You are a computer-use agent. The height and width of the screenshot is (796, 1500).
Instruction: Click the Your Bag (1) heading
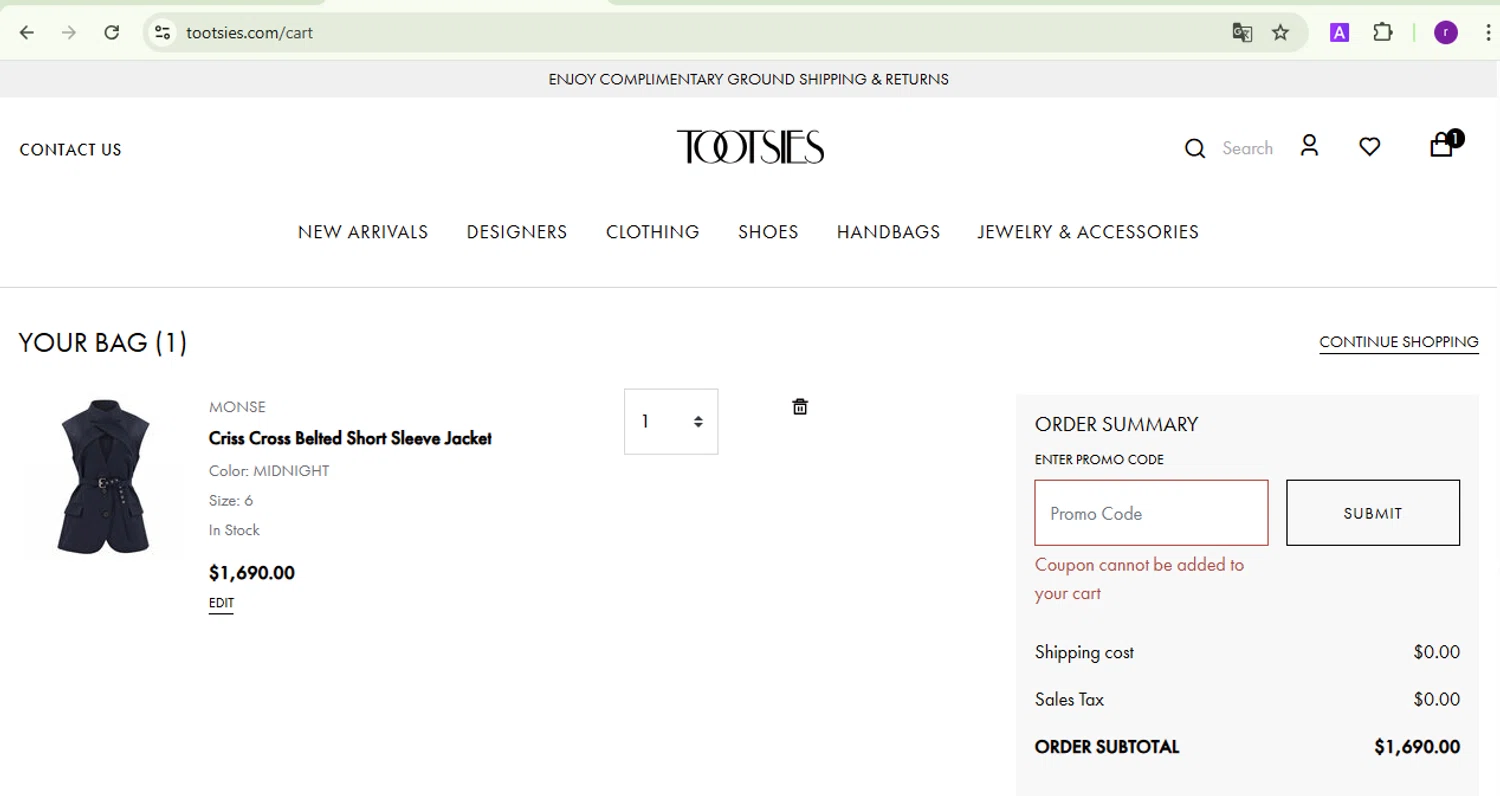pyautogui.click(x=103, y=343)
